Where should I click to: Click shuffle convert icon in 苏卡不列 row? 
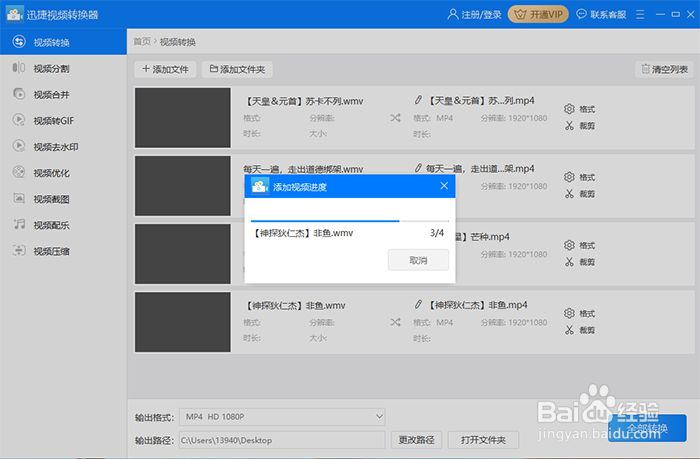pyautogui.click(x=395, y=118)
